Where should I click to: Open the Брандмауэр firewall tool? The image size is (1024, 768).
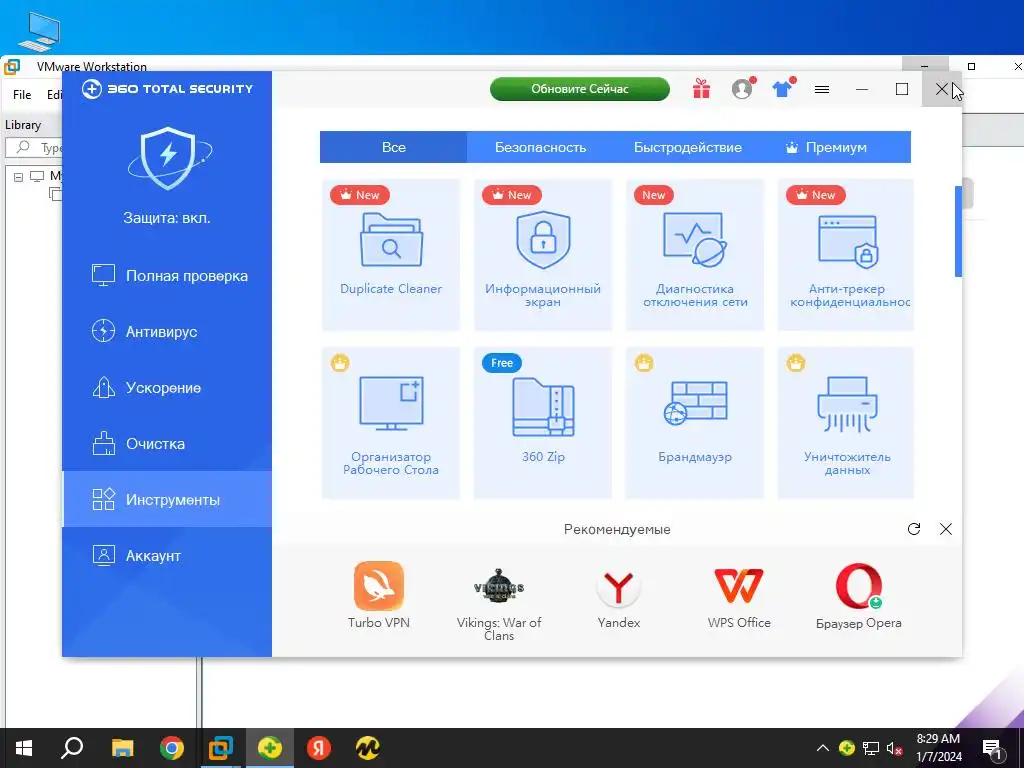(695, 423)
